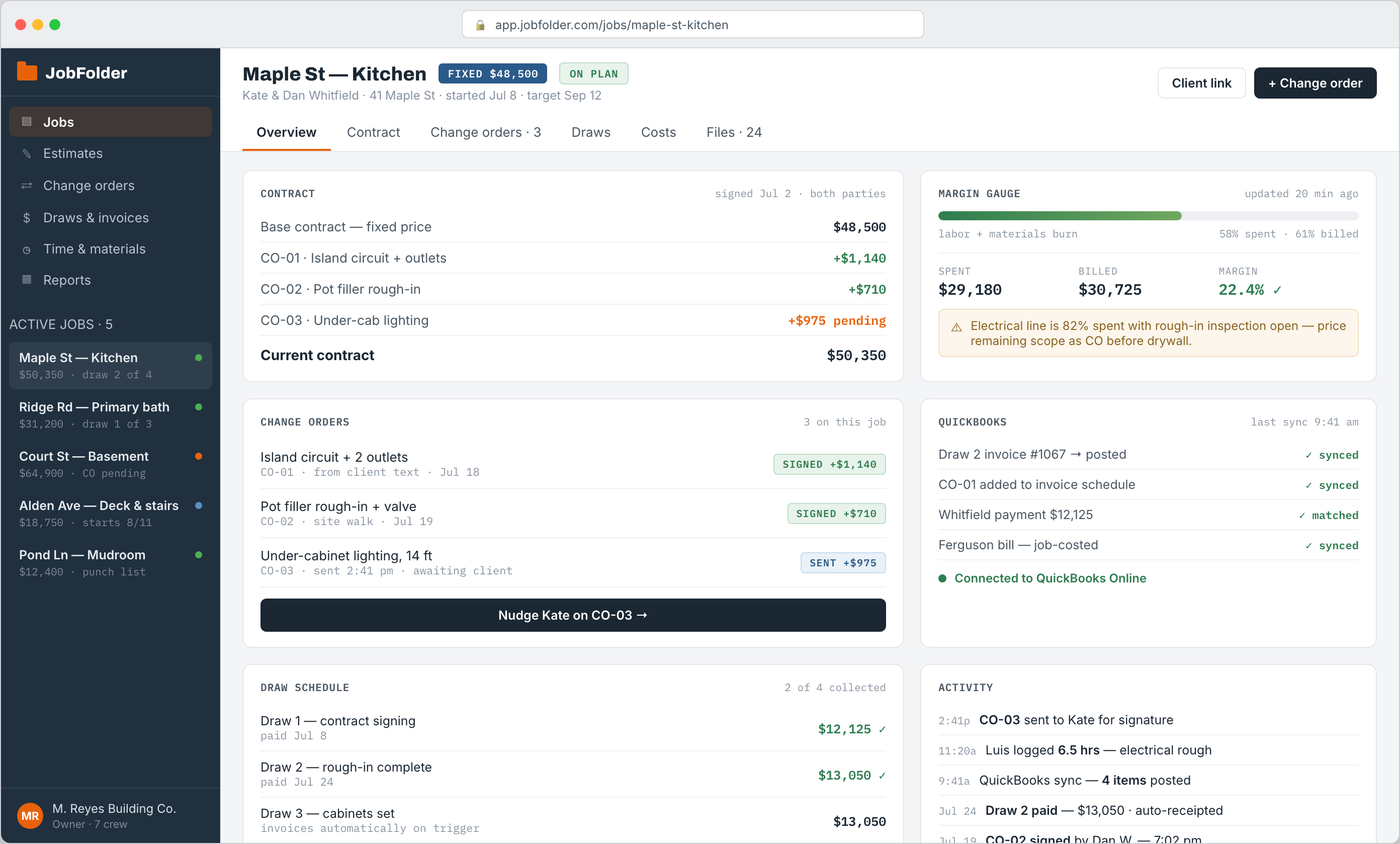Viewport: 1400px width, 844px height.
Task: Click the $30,725 billed value
Action: tap(1110, 290)
